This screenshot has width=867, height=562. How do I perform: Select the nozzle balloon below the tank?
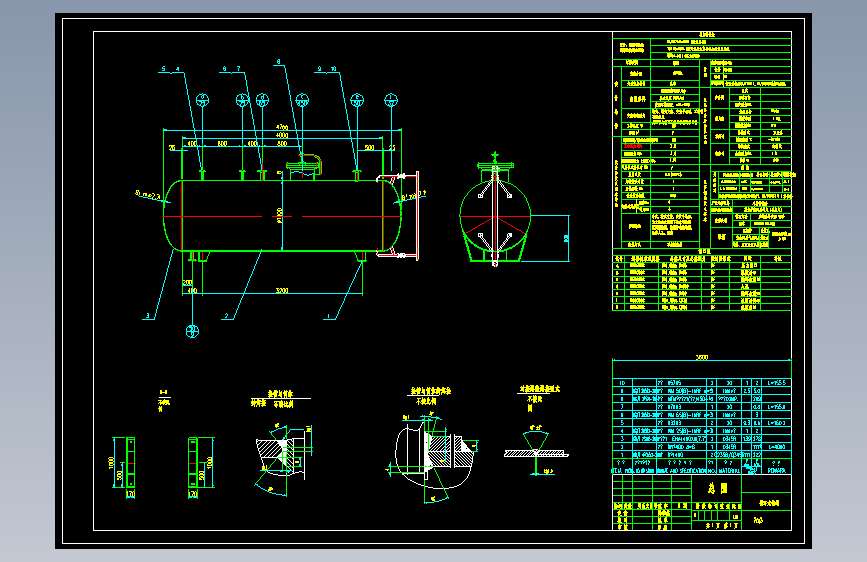tap(192, 331)
